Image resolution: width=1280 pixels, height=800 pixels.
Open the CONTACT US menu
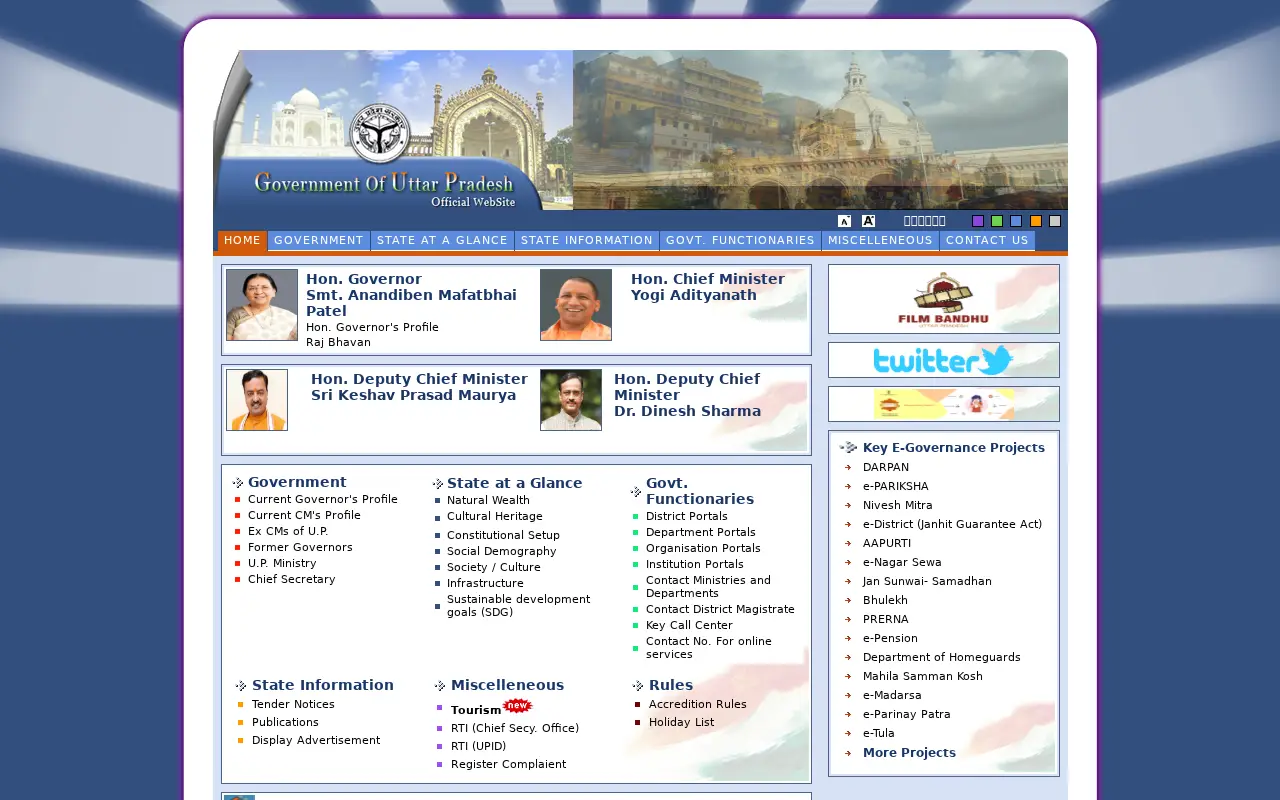(x=987, y=241)
